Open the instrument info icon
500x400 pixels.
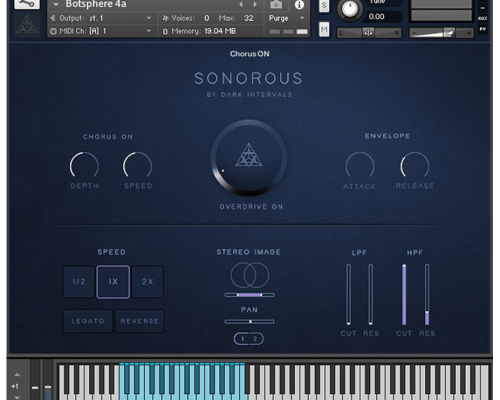coord(299,4)
